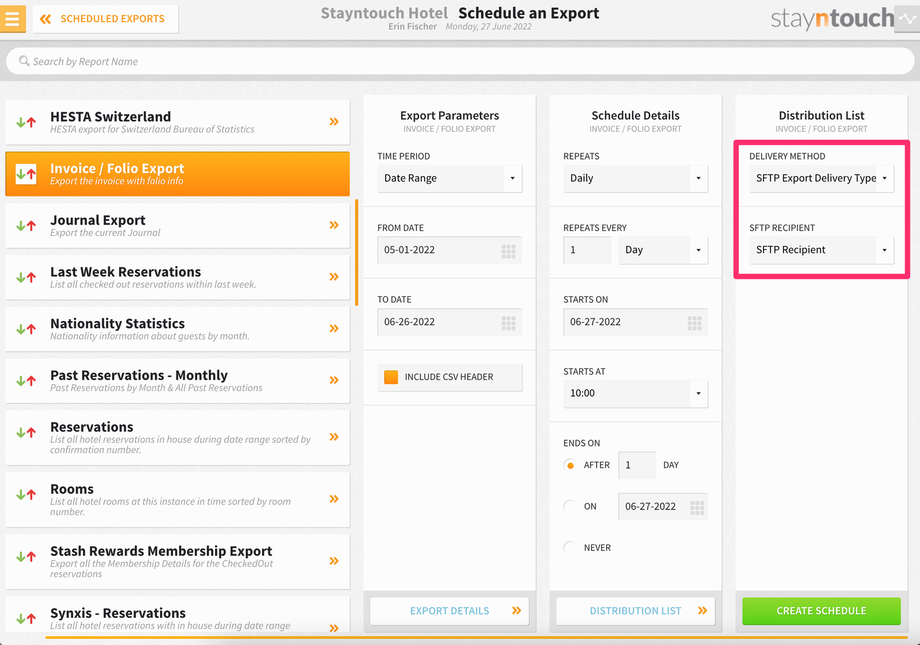Open Nationality Statistics chevron
The image size is (920, 645).
(334, 328)
